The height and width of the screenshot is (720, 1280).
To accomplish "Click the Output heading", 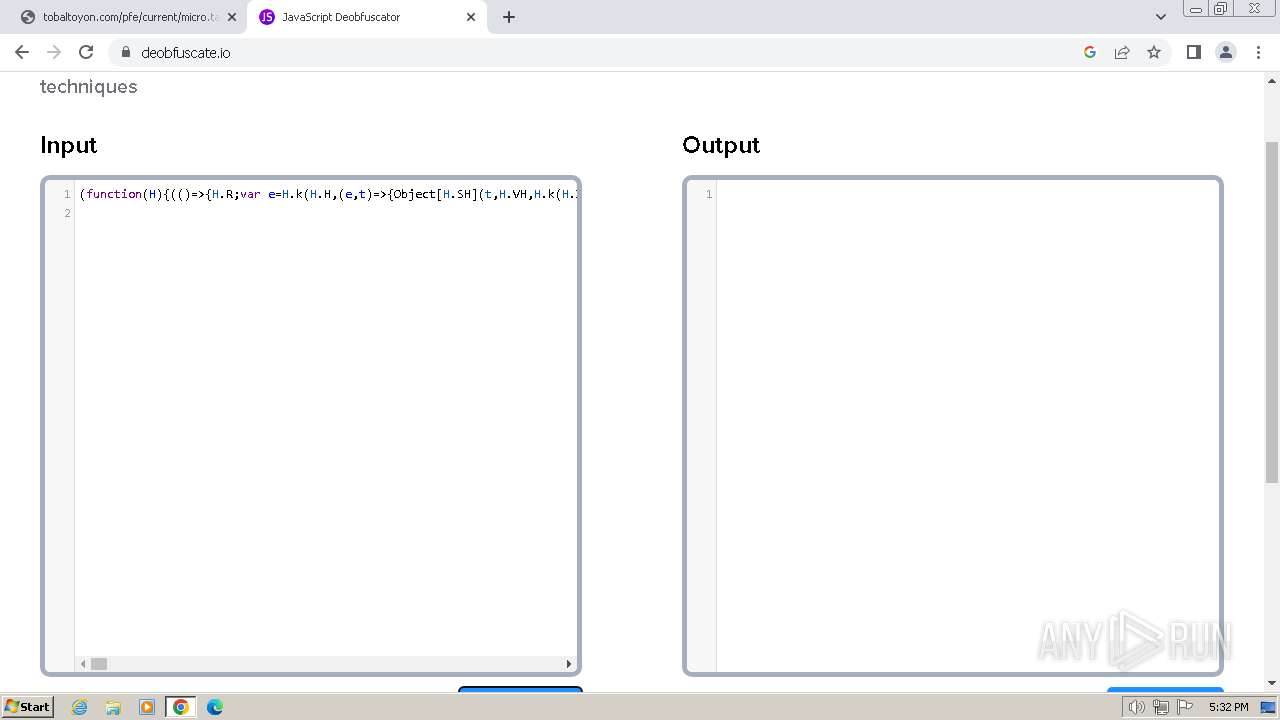I will click(x=721, y=145).
